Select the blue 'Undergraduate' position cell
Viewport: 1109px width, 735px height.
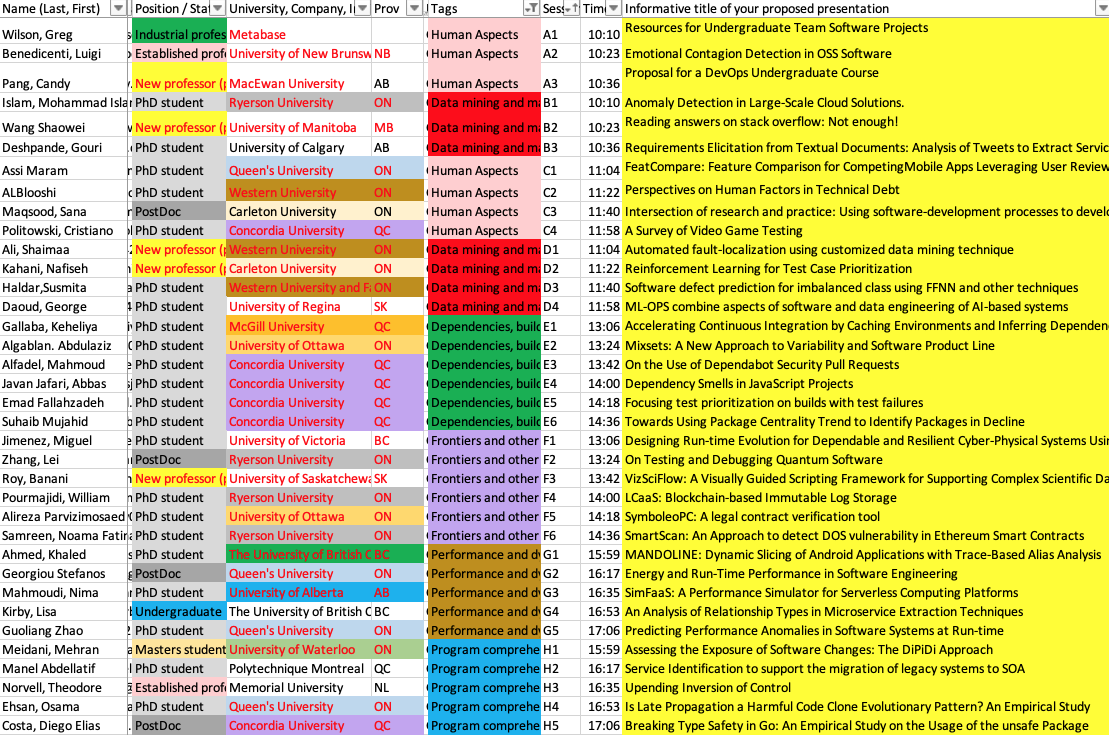180,612
